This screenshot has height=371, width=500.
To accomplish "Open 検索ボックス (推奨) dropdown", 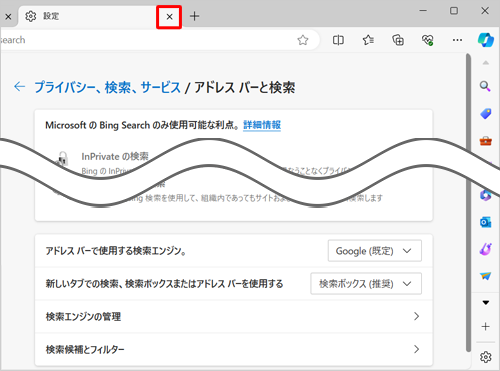I will point(366,284).
